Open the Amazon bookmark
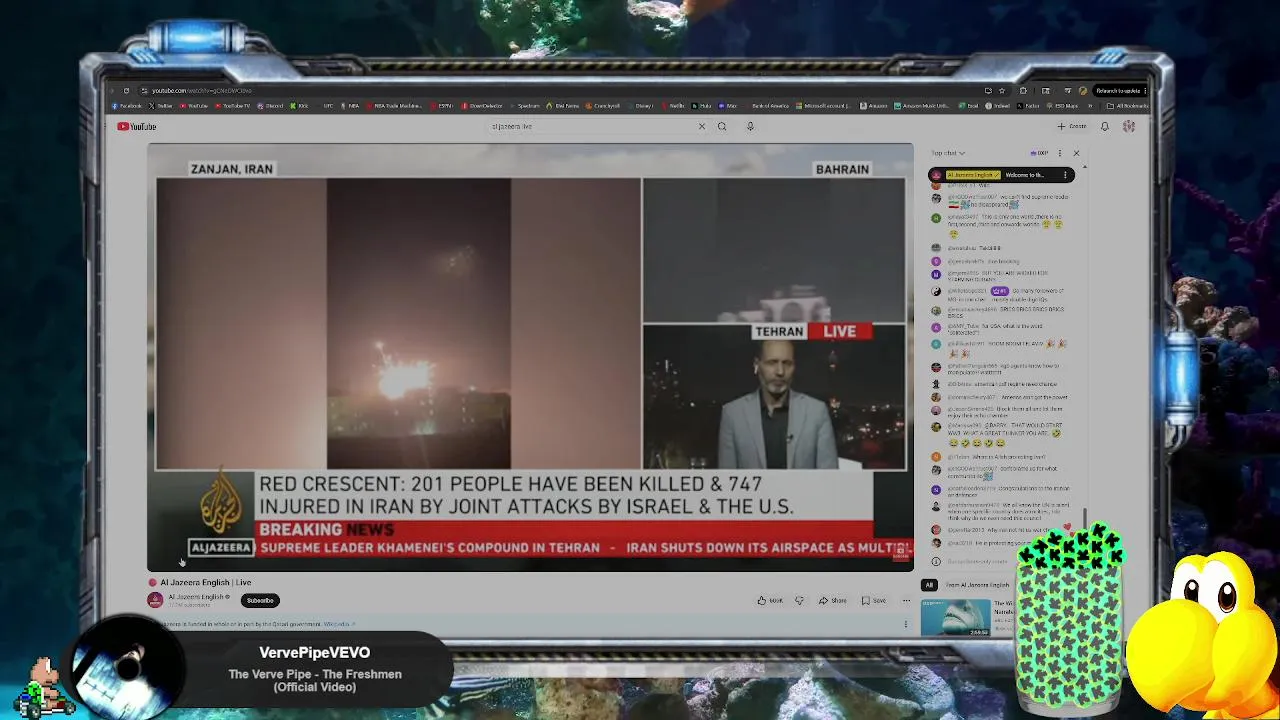This screenshot has height=720, width=1280. click(874, 106)
